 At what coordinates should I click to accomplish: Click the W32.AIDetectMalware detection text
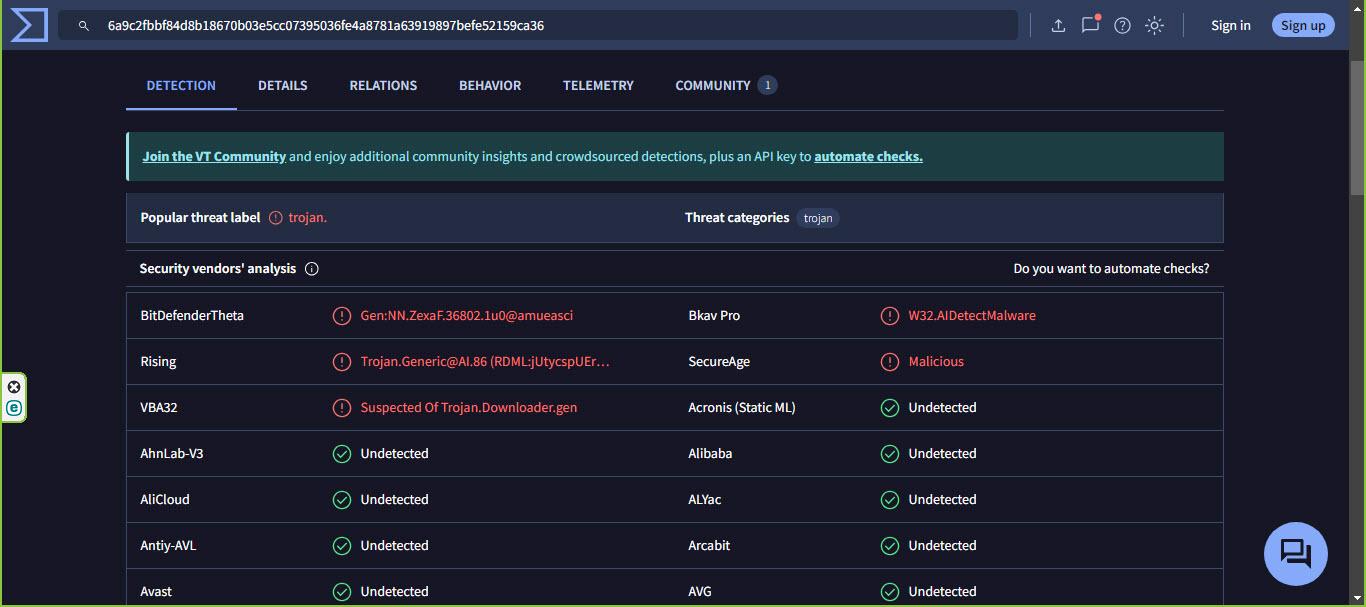click(x=972, y=316)
